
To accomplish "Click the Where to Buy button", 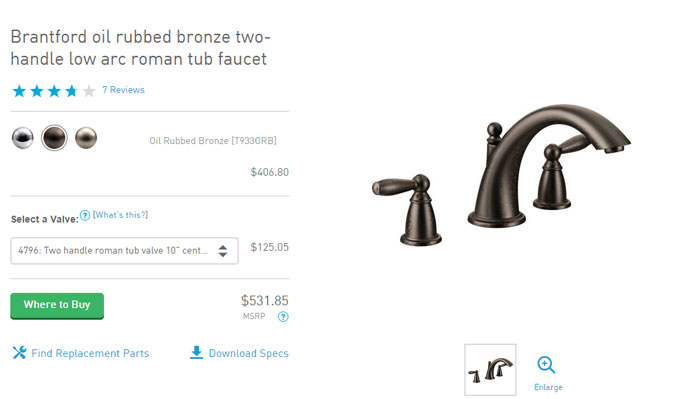I will pos(57,306).
